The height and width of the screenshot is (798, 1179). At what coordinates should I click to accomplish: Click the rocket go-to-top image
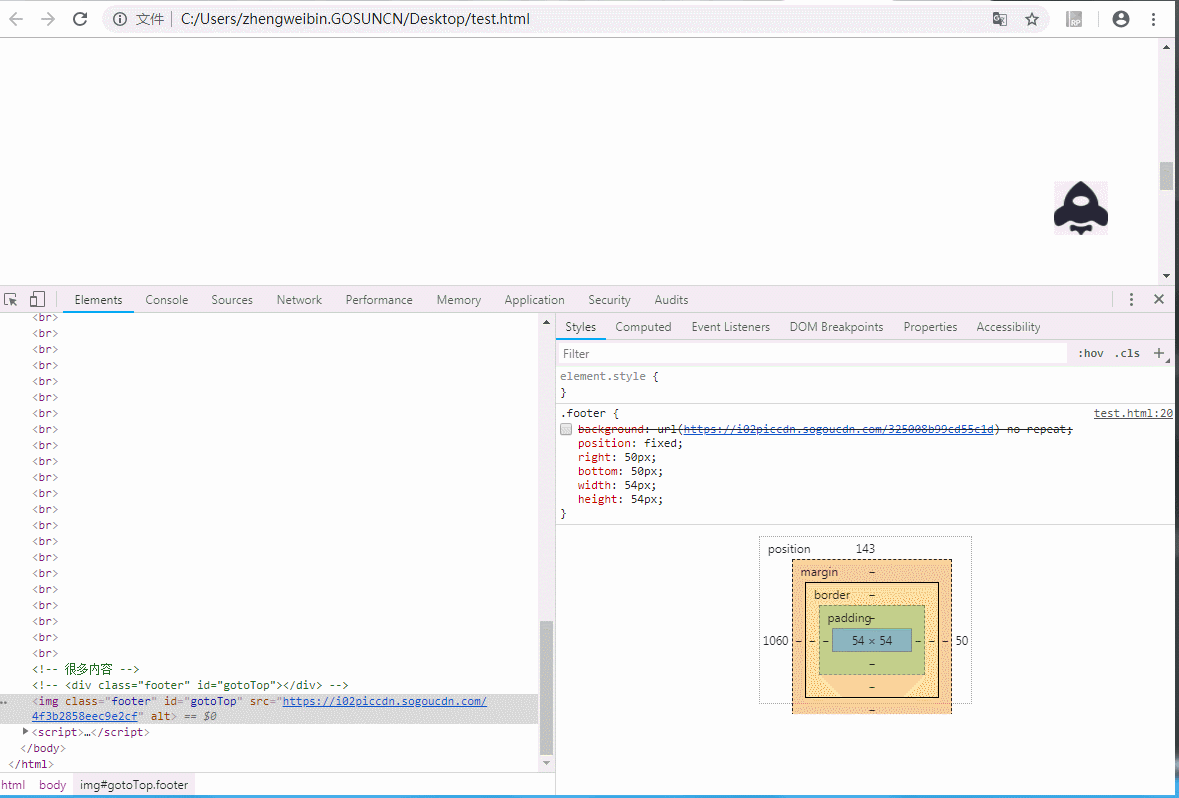coord(1080,208)
